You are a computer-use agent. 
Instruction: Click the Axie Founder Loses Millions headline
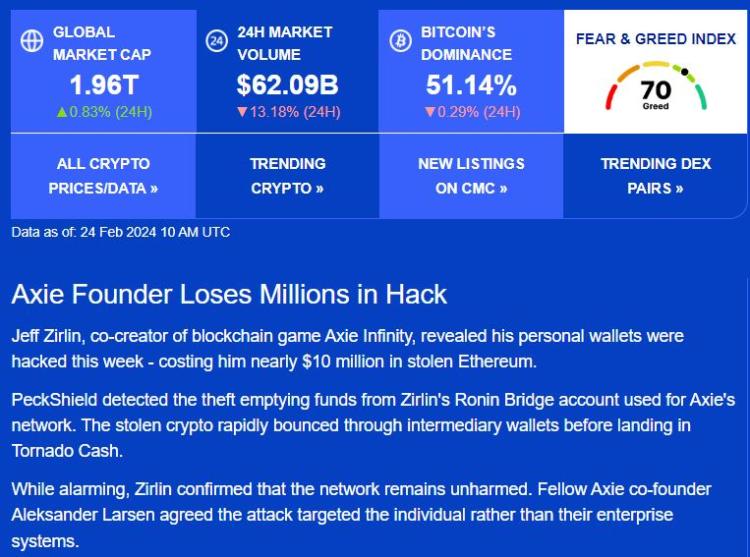[229, 294]
